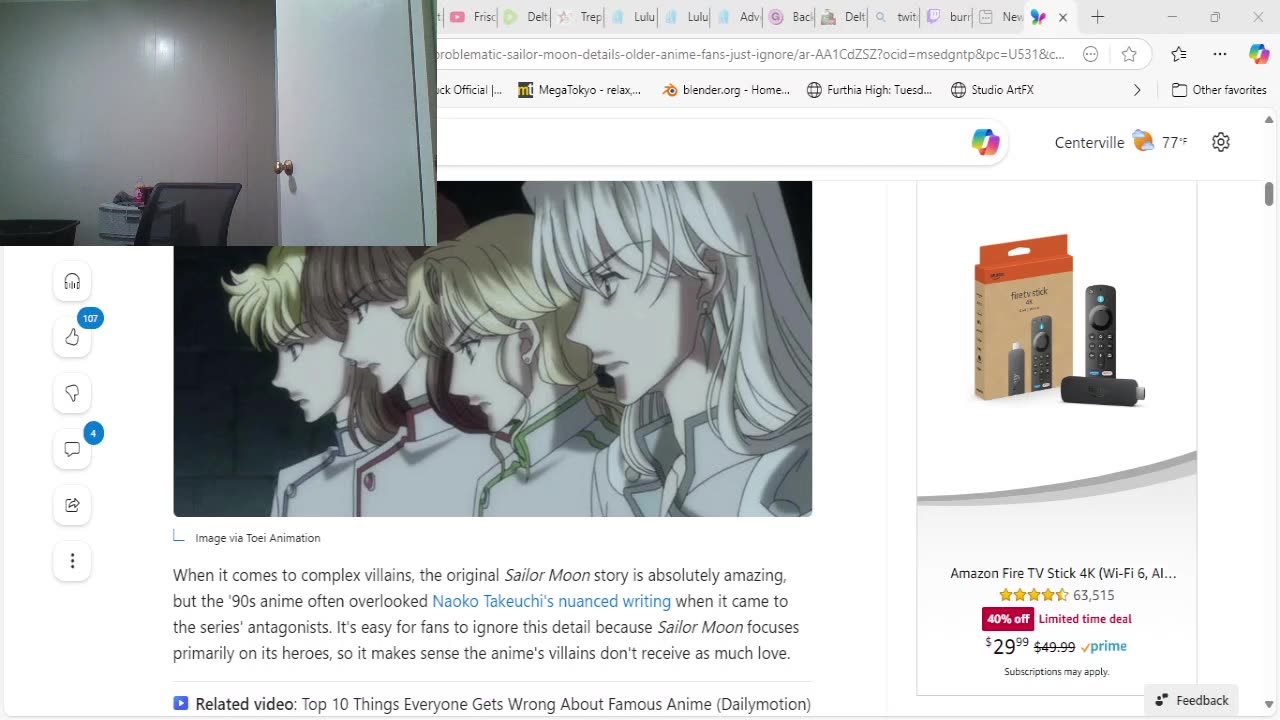
Task: Dislike the article with thumbs down
Action: (x=72, y=393)
